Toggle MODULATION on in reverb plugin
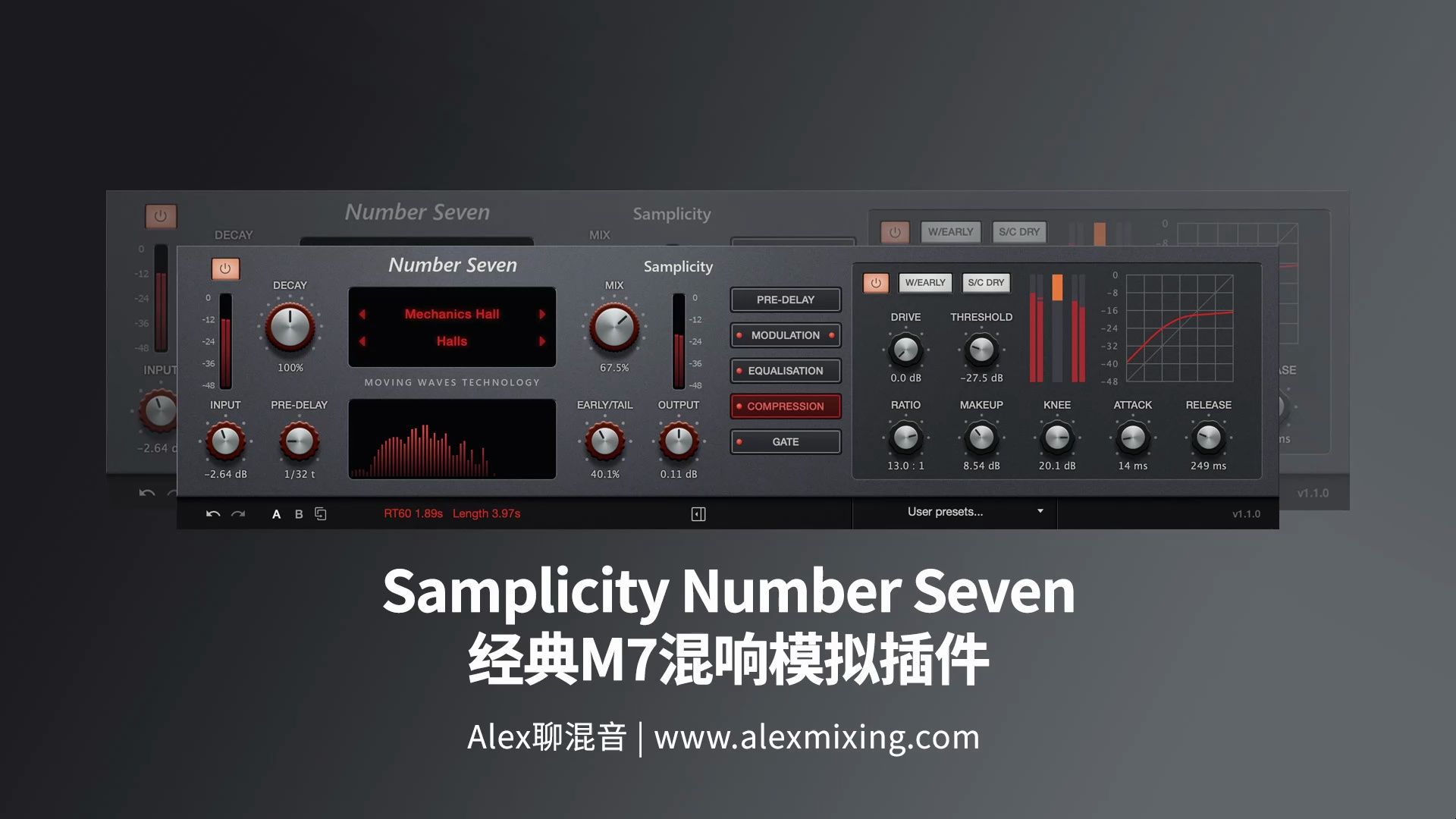The height and width of the screenshot is (819, 1456). coord(786,334)
